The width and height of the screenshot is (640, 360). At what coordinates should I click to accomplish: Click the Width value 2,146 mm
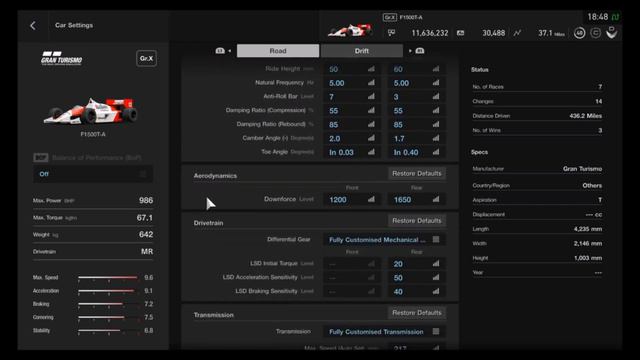click(x=588, y=244)
